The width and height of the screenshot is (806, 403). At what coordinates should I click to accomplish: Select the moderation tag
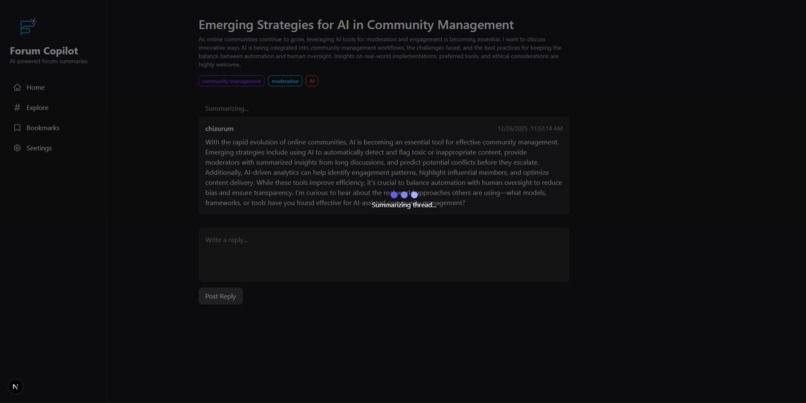285,81
